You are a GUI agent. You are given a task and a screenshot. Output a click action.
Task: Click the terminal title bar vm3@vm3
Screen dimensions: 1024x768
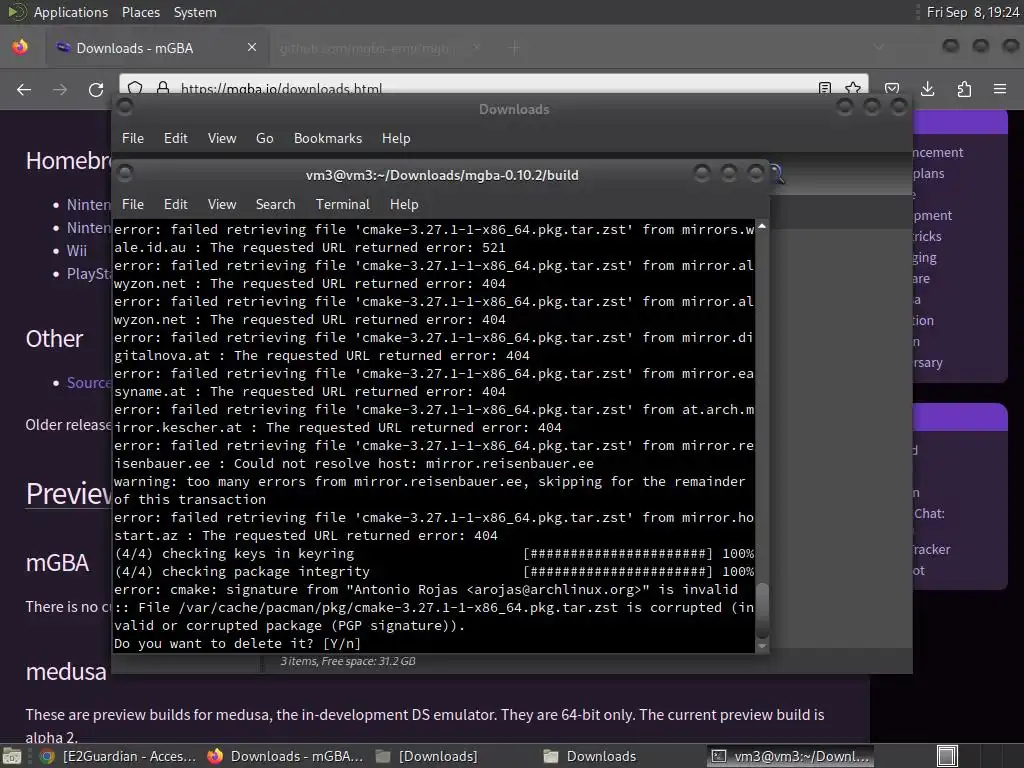442,175
